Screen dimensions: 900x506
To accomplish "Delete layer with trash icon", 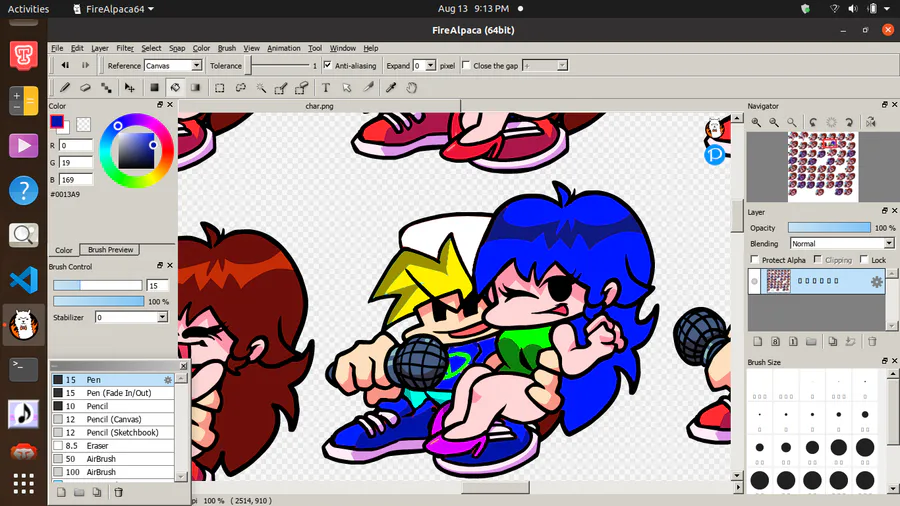I will (x=872, y=341).
